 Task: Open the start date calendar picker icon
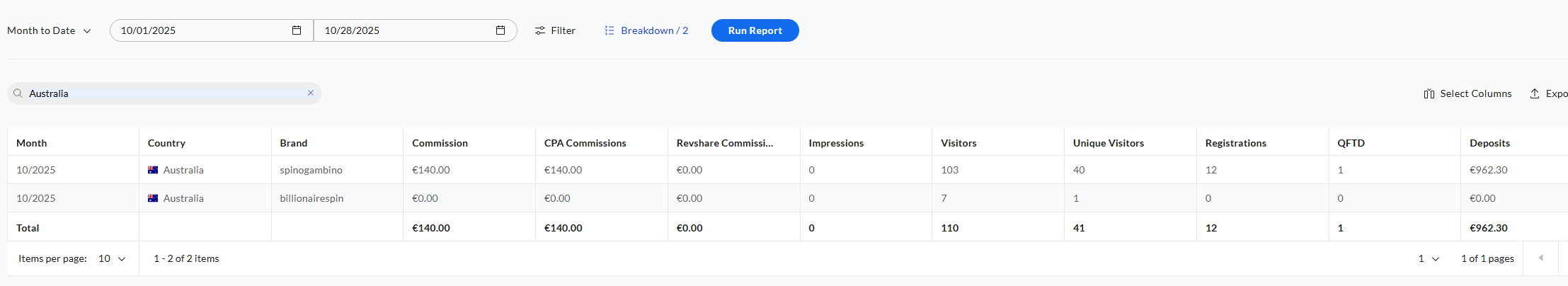[x=297, y=30]
